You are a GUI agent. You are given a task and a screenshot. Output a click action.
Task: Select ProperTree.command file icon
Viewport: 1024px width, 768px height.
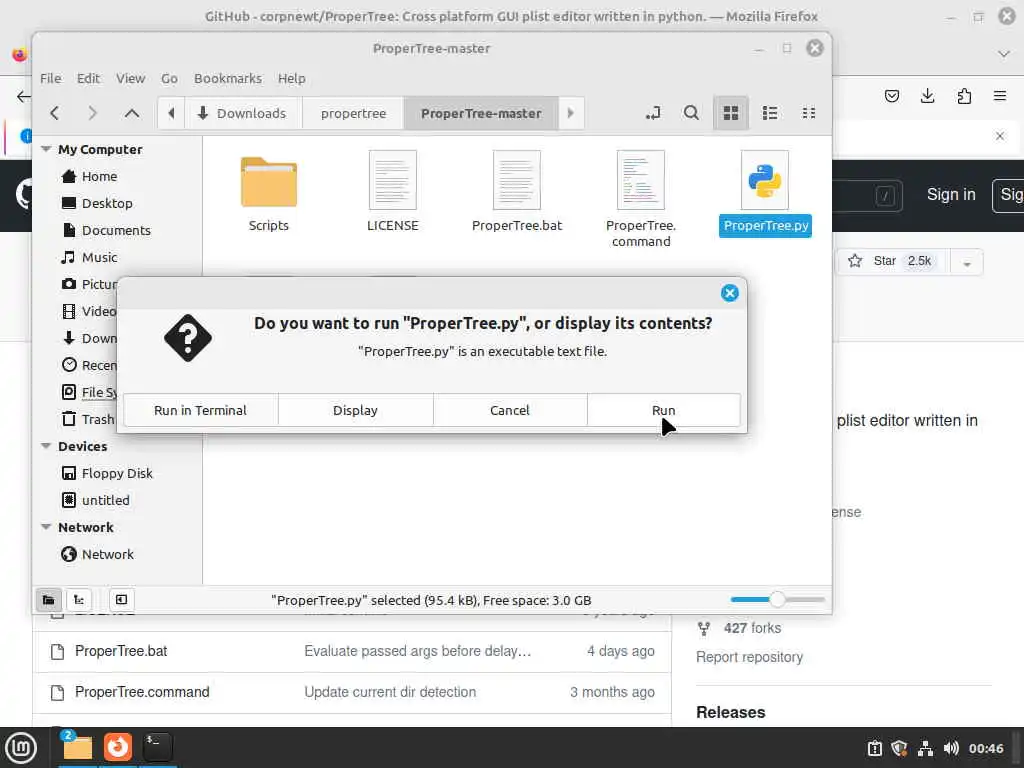(641, 199)
